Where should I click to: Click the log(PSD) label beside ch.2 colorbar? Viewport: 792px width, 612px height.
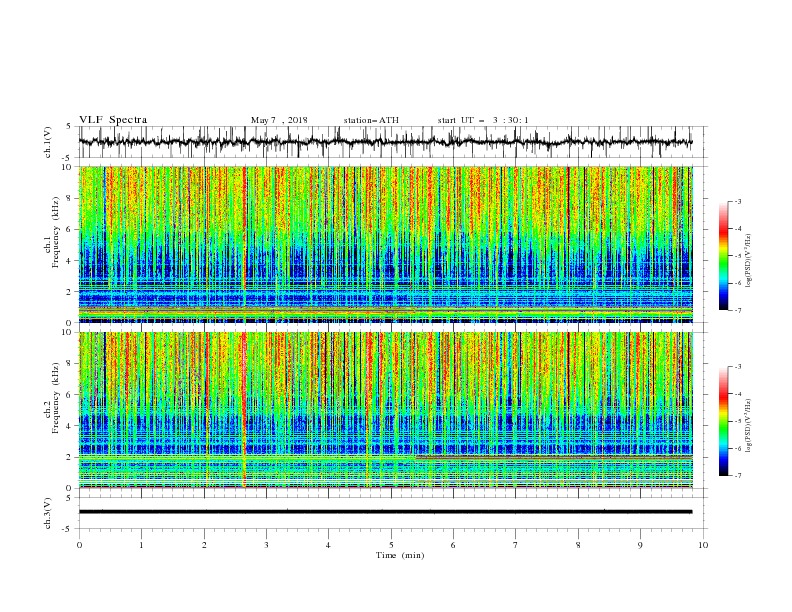(x=748, y=427)
